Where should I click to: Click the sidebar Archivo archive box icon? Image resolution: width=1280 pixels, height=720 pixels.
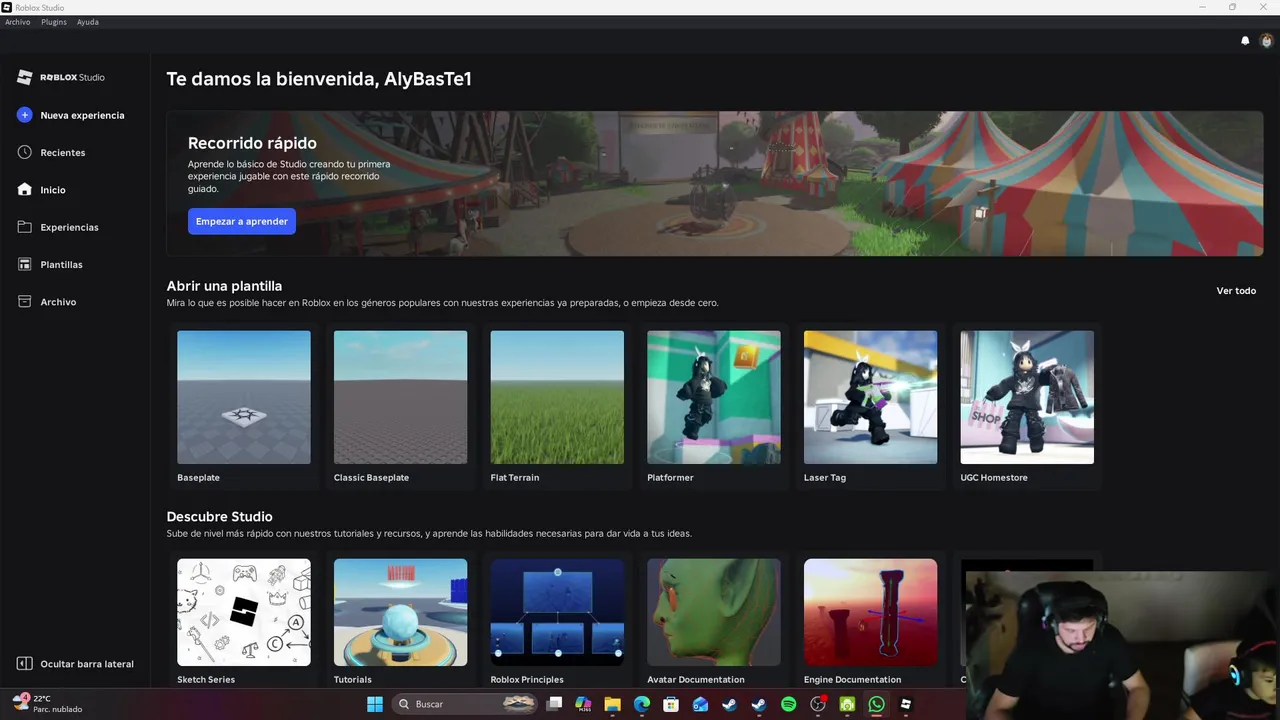(x=25, y=301)
